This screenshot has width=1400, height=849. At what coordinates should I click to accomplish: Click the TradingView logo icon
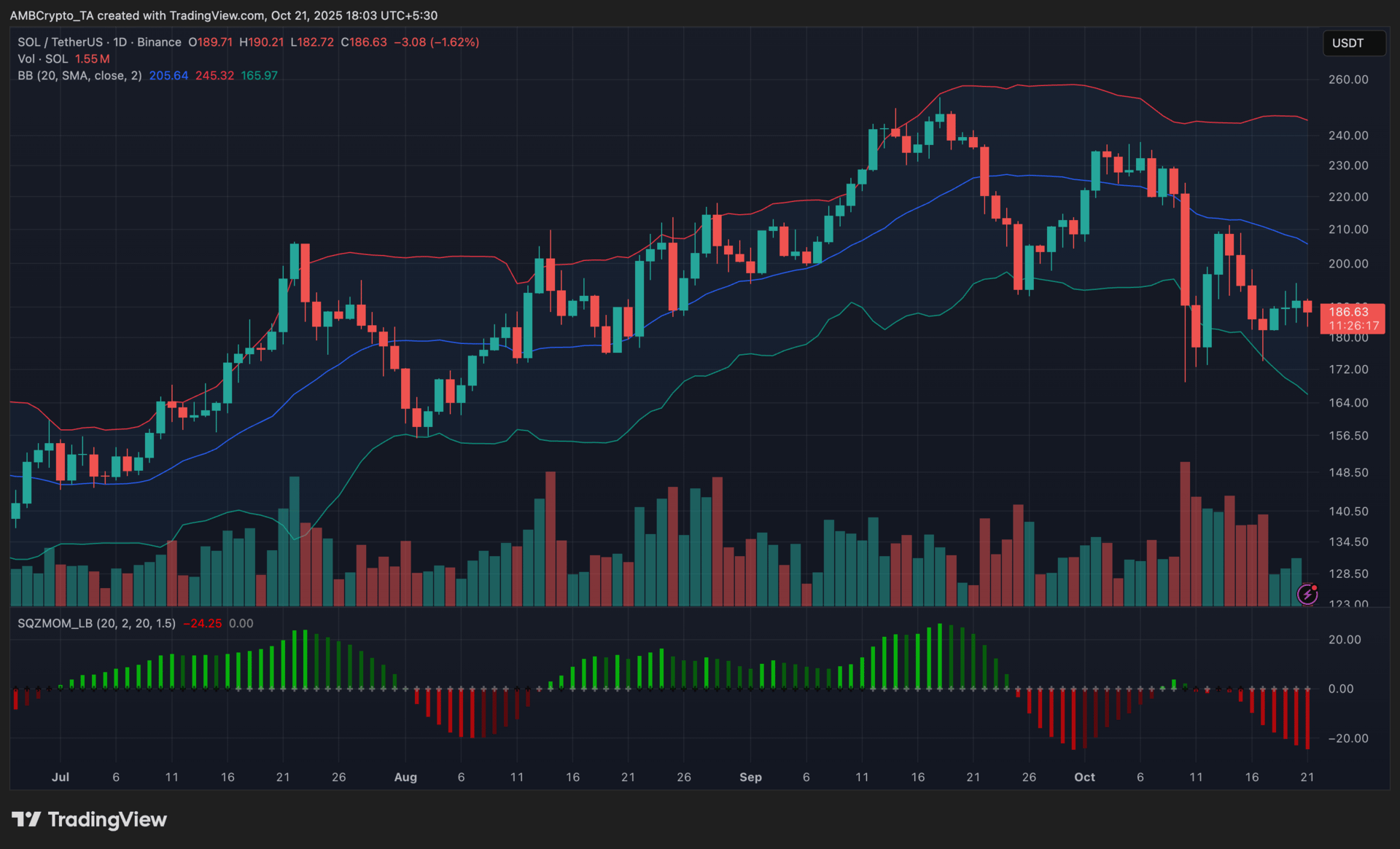click(26, 819)
